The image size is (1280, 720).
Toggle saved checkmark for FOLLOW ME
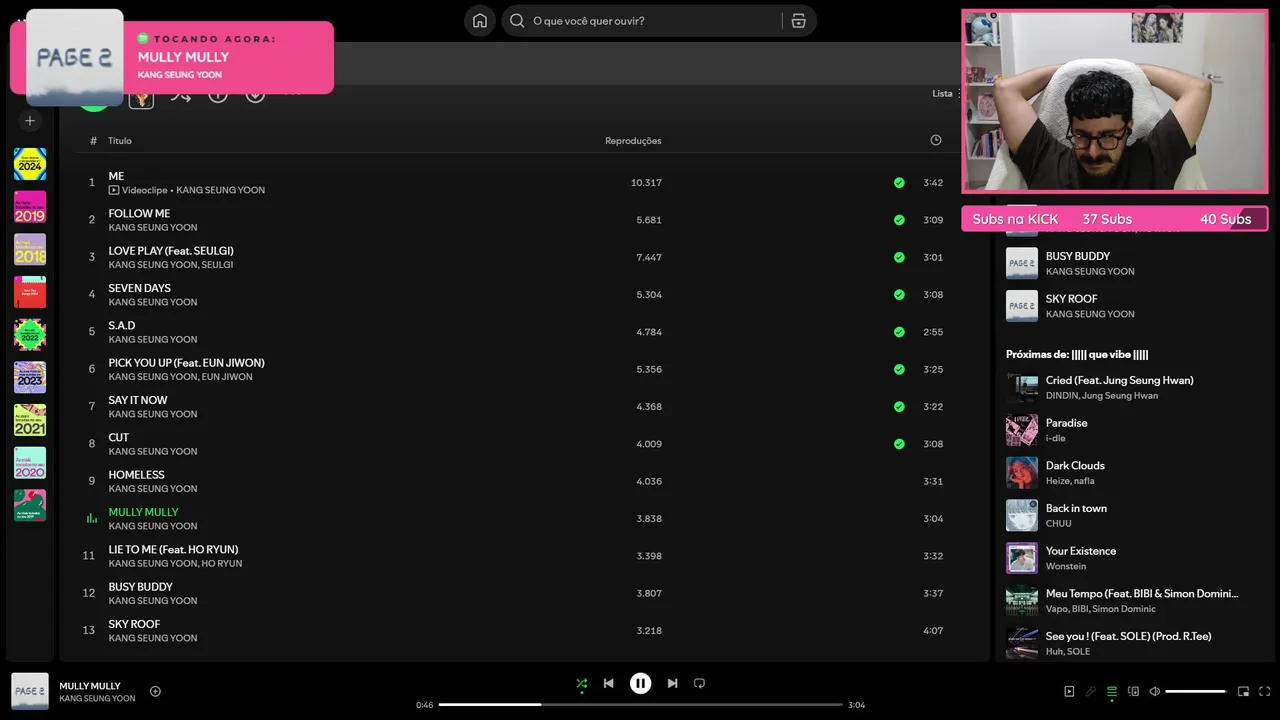coord(899,220)
